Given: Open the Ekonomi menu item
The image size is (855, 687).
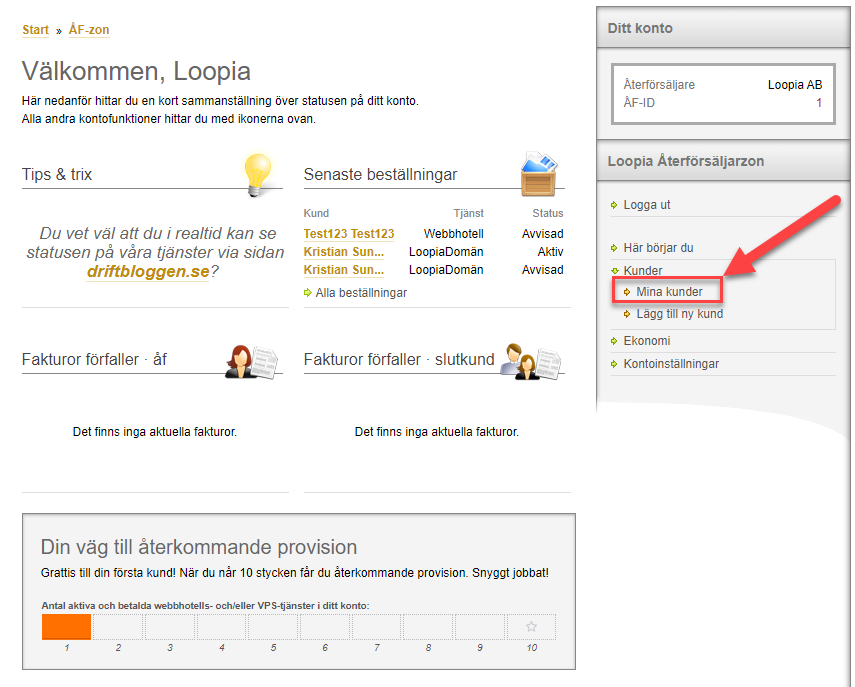Looking at the screenshot, I should tap(647, 341).
